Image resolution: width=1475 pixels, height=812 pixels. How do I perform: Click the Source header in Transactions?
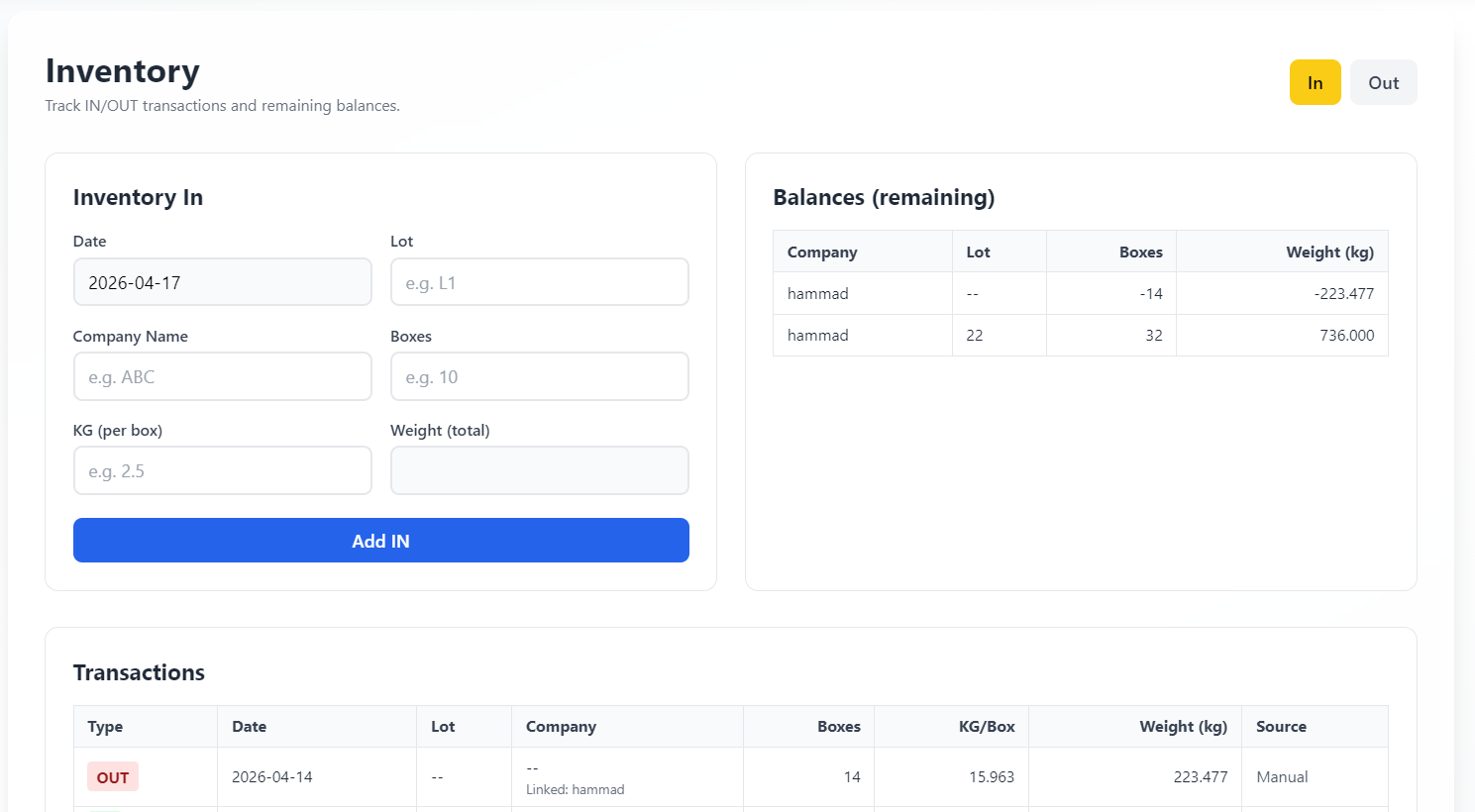1315,727
